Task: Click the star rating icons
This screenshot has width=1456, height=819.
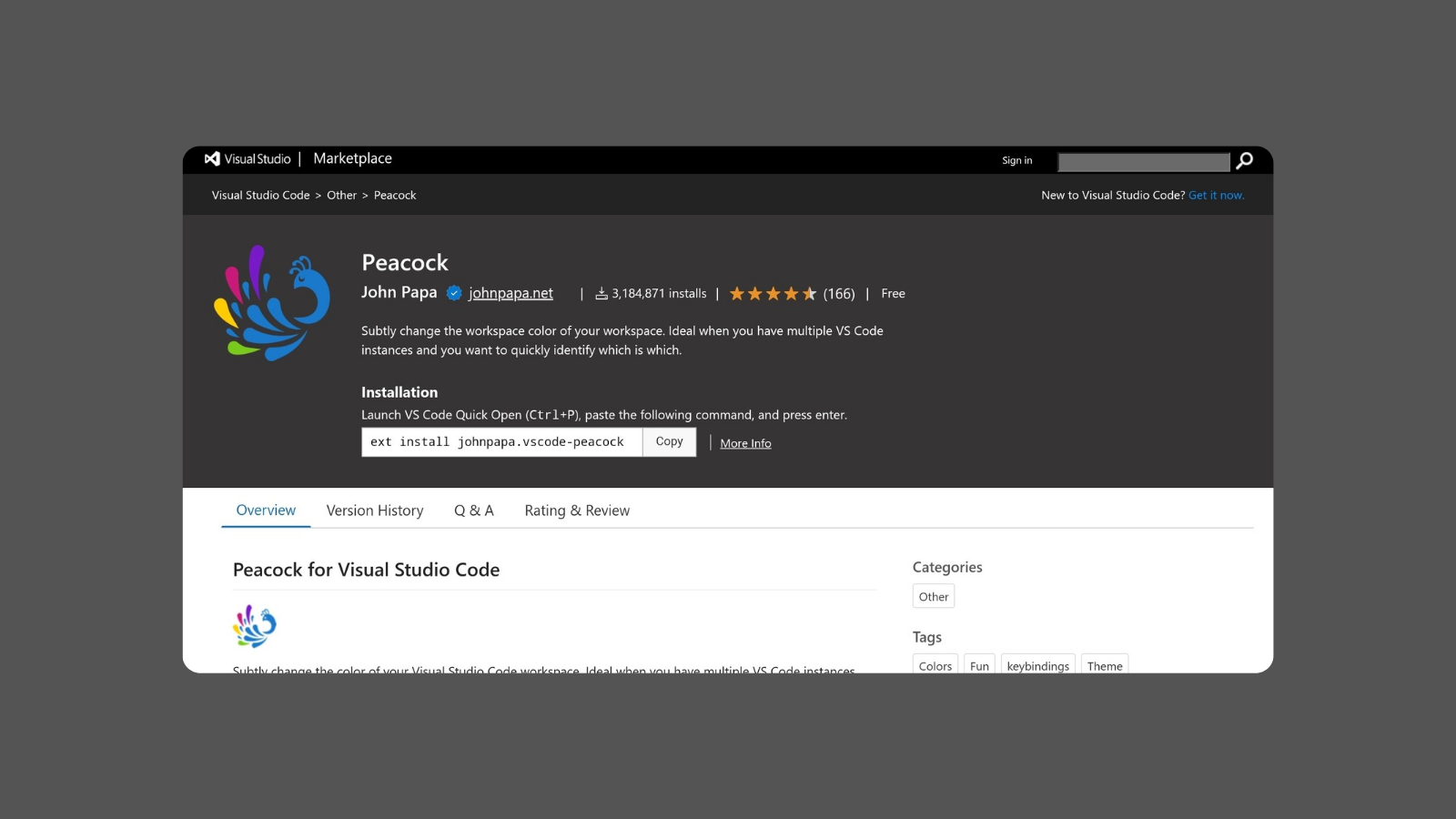Action: tap(773, 293)
